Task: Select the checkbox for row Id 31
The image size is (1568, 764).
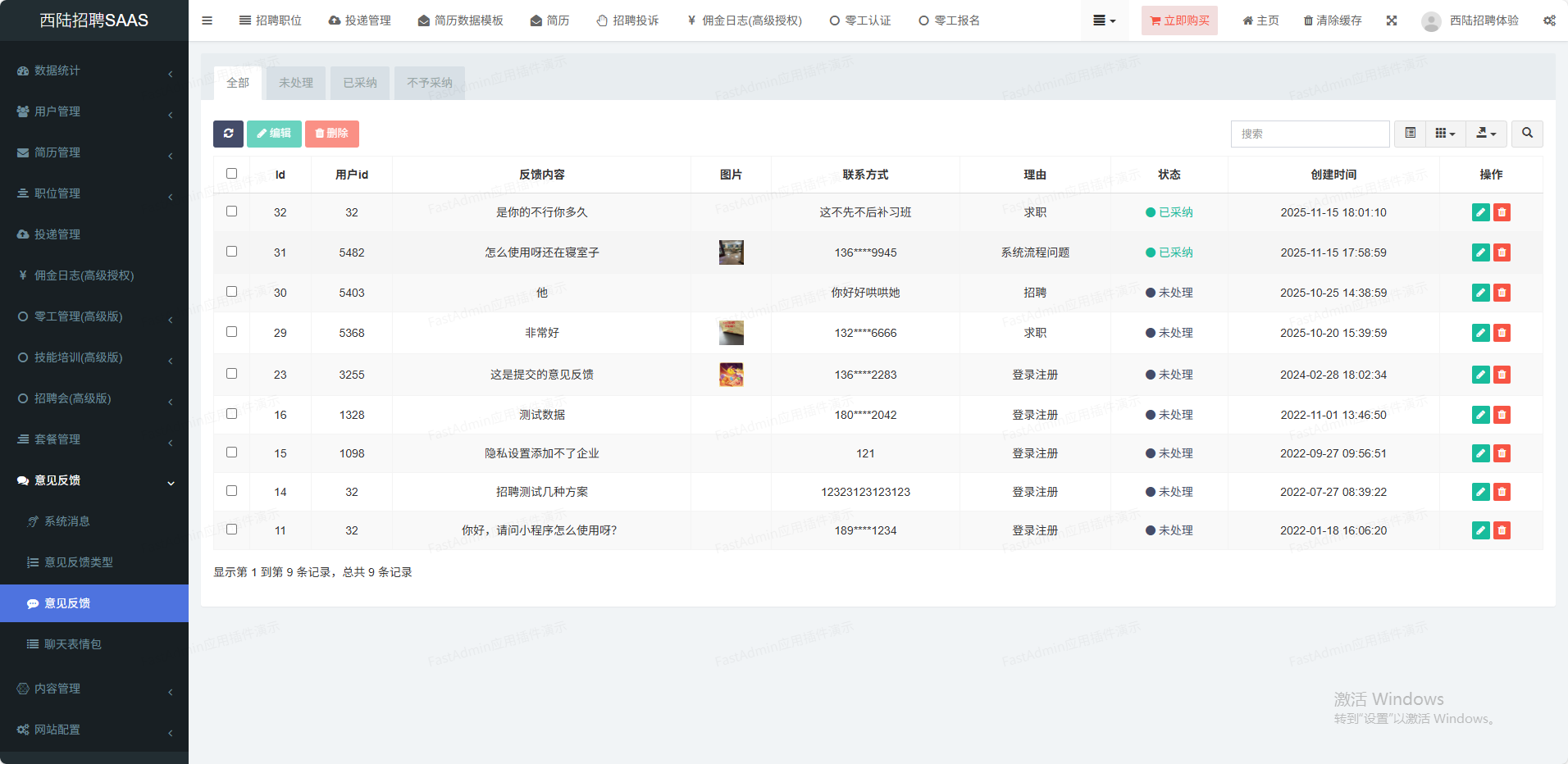Action: coord(232,252)
